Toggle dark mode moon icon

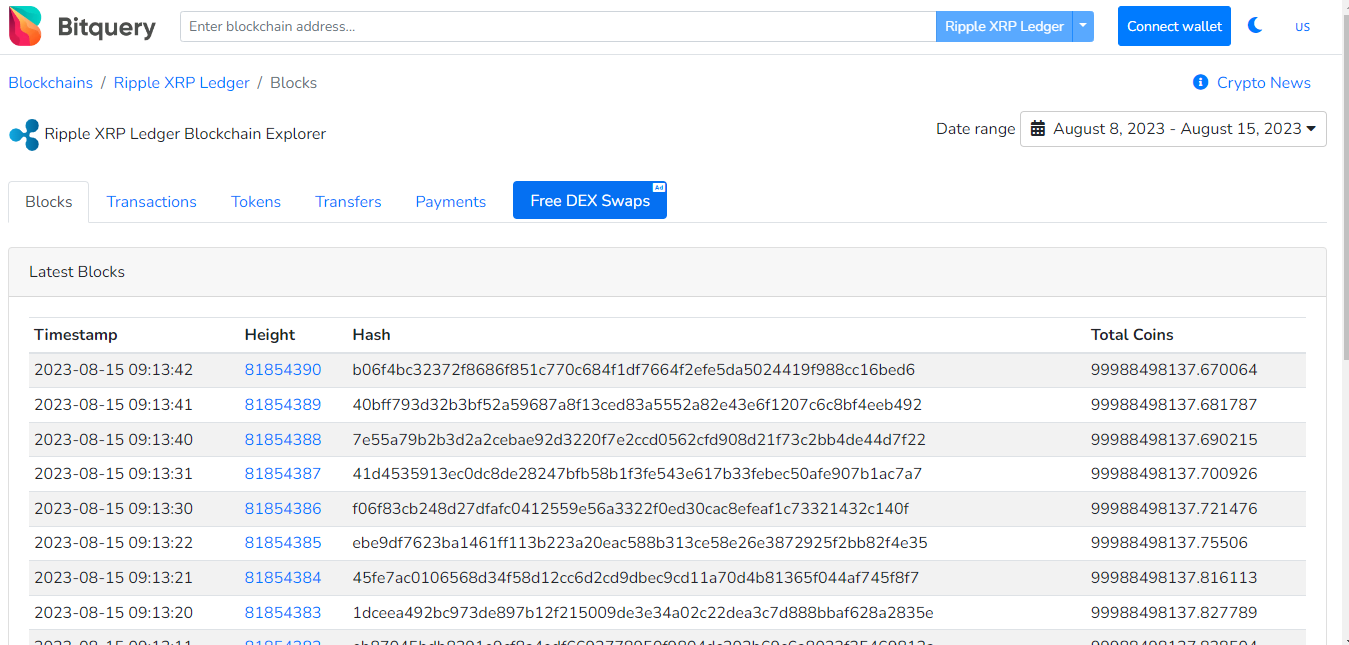tap(1255, 26)
